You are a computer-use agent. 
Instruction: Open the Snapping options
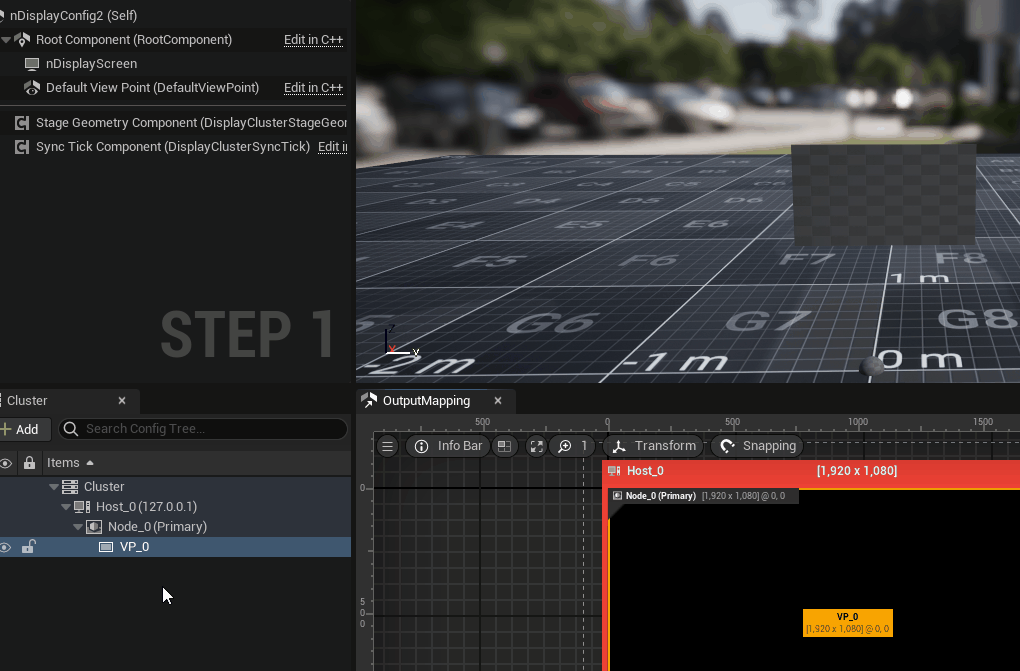tap(758, 446)
